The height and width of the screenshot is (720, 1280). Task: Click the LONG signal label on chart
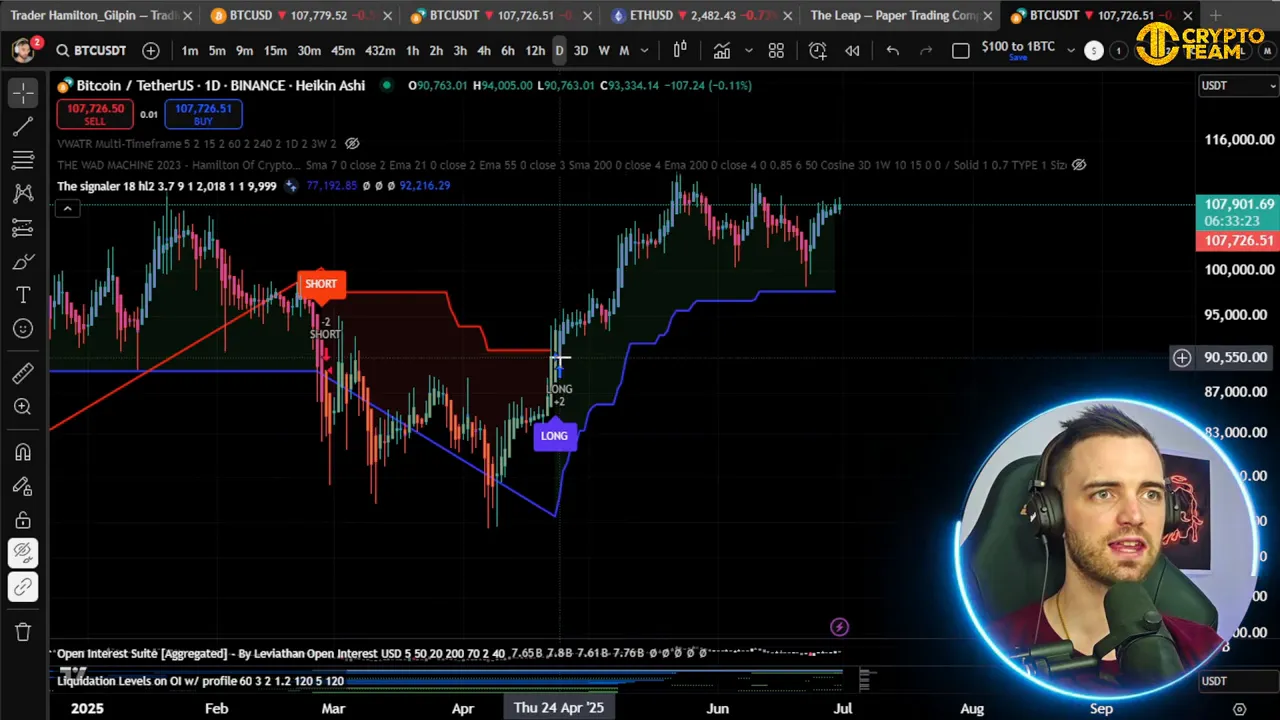coord(554,436)
